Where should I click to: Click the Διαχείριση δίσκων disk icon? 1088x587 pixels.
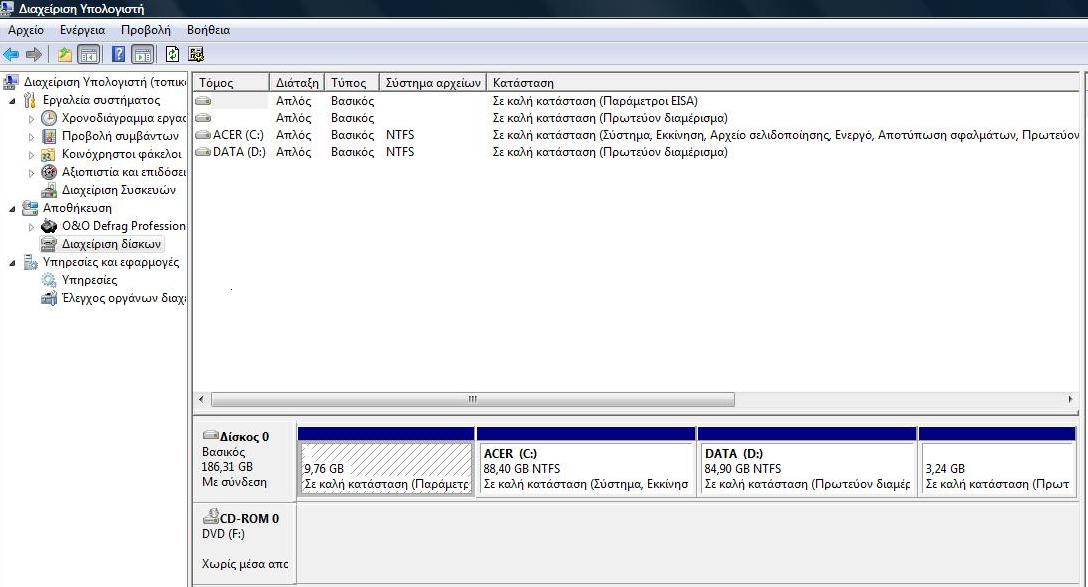[49, 244]
